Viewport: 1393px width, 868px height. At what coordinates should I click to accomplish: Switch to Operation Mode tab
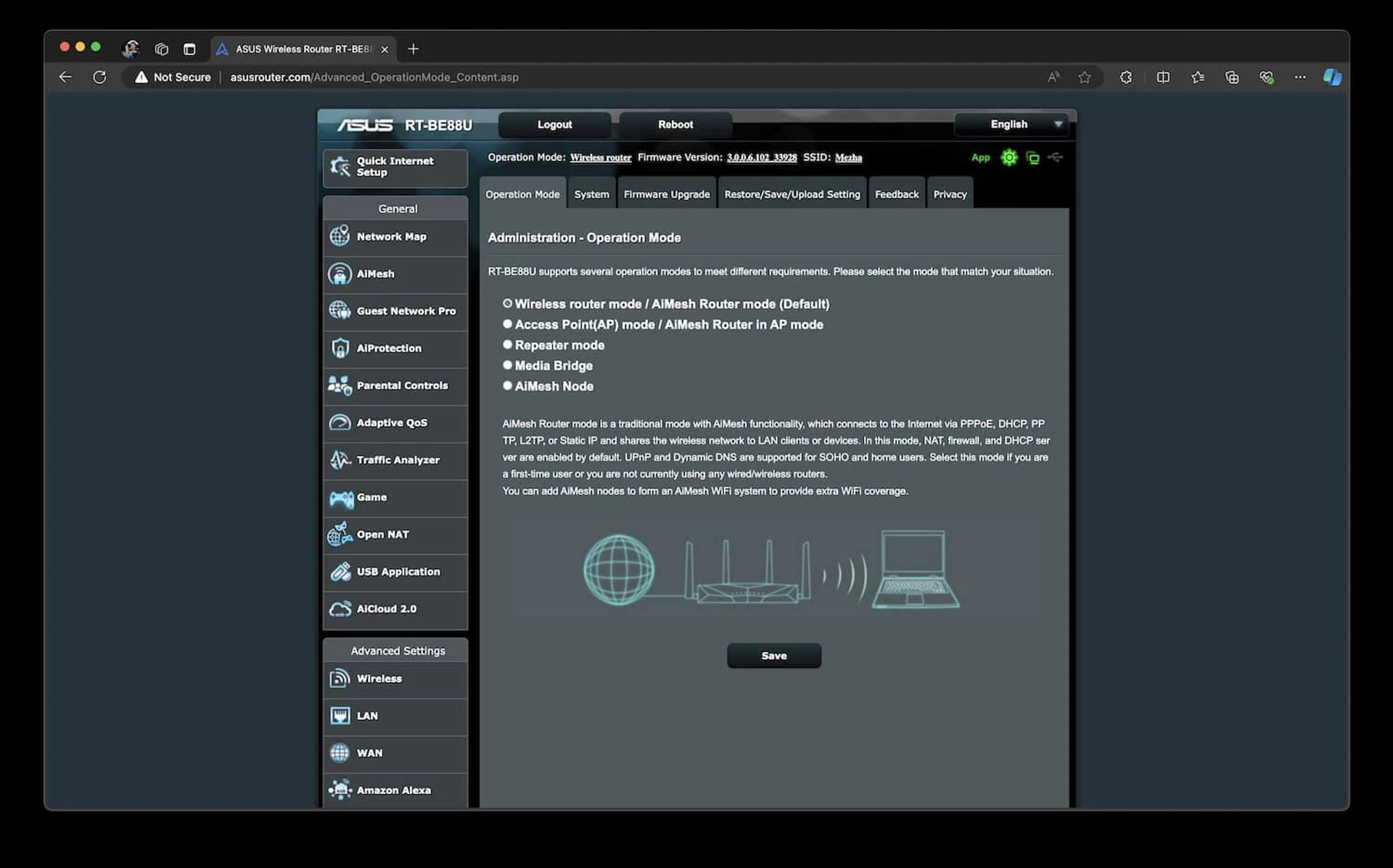pyautogui.click(x=522, y=194)
